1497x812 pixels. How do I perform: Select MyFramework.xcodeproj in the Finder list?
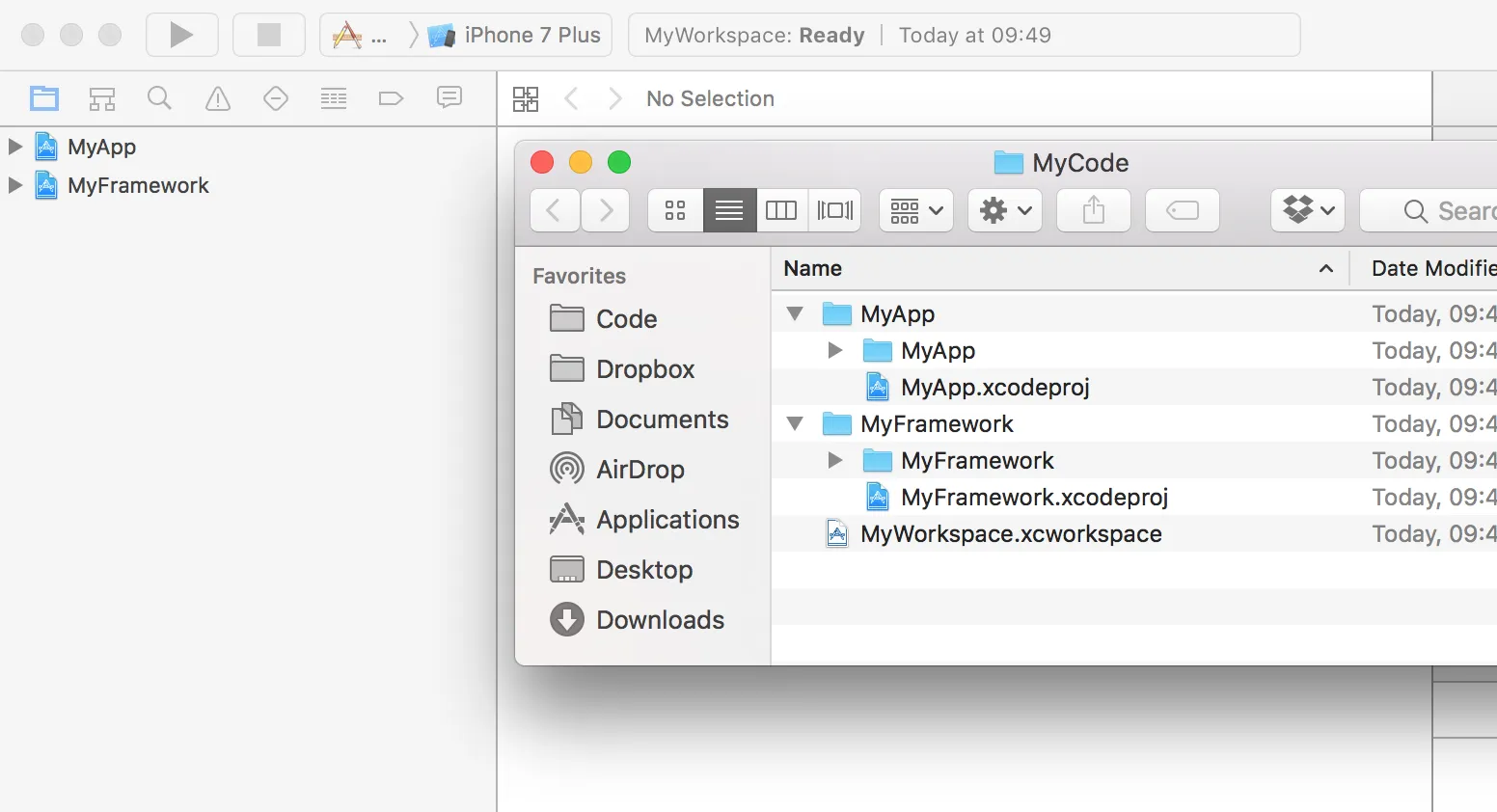coord(1134,497)
